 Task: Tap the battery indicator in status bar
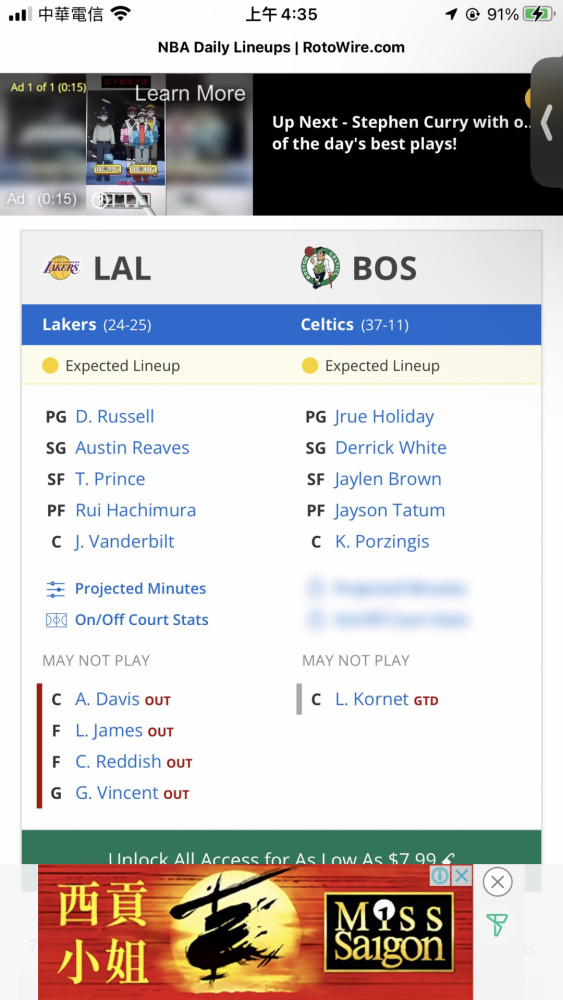coord(539,14)
